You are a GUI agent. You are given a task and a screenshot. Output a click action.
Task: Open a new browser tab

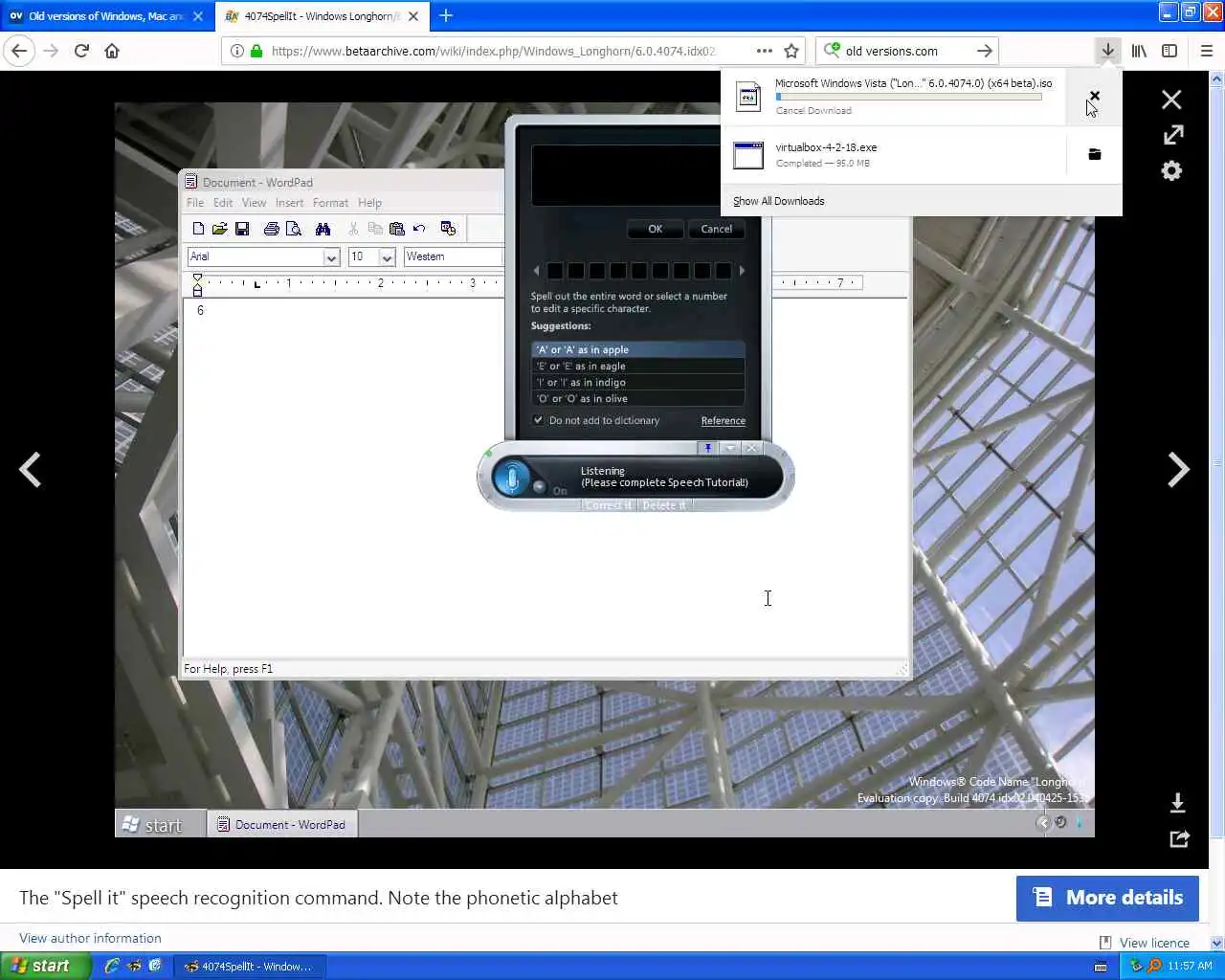[x=446, y=15]
